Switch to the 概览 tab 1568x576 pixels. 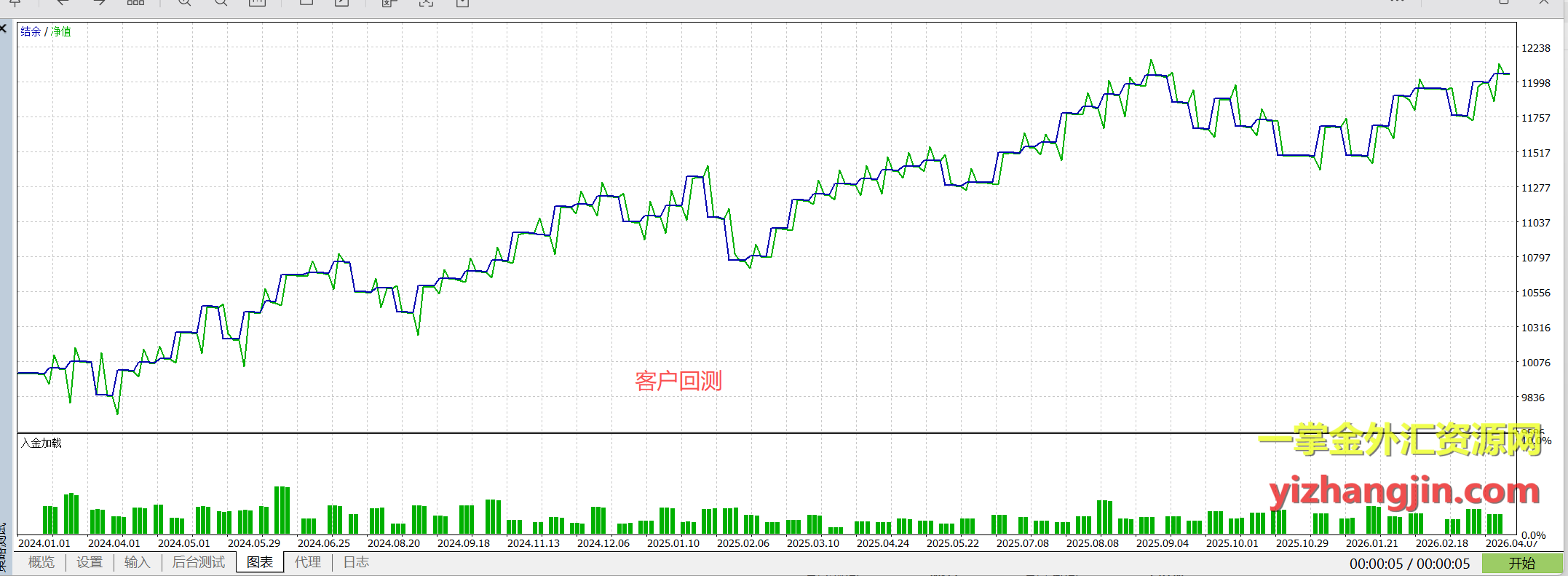41,562
